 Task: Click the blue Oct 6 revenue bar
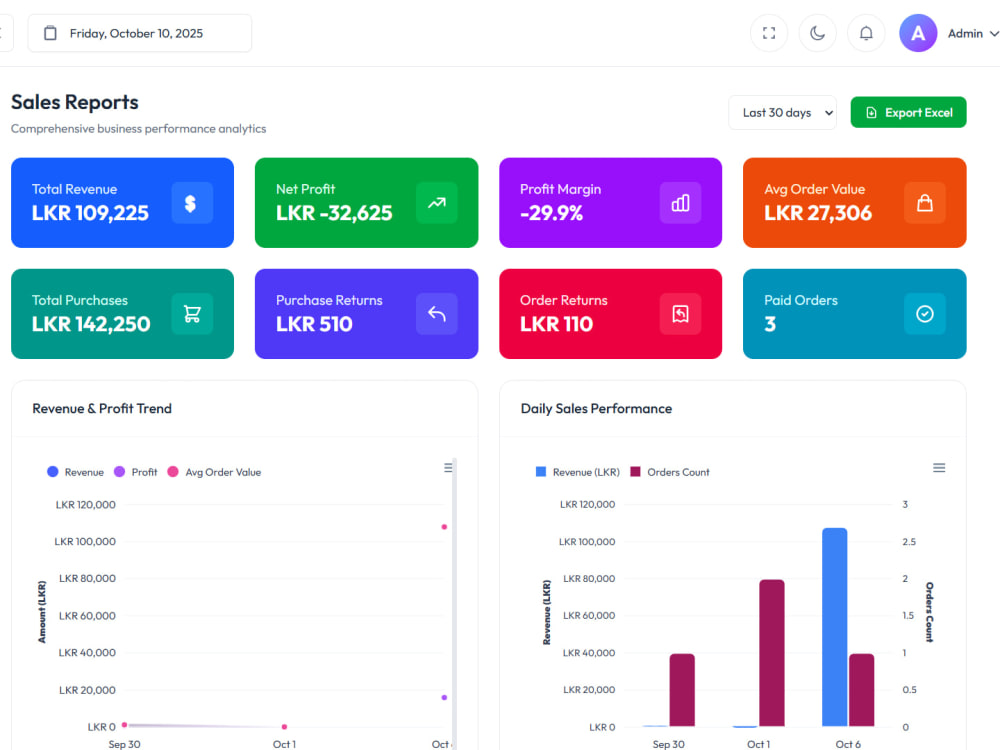(834, 627)
